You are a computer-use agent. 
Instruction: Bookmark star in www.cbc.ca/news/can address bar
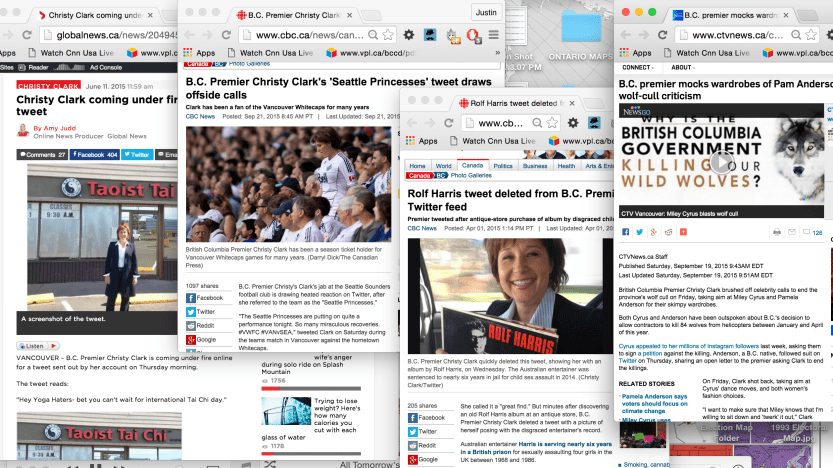click(x=388, y=35)
